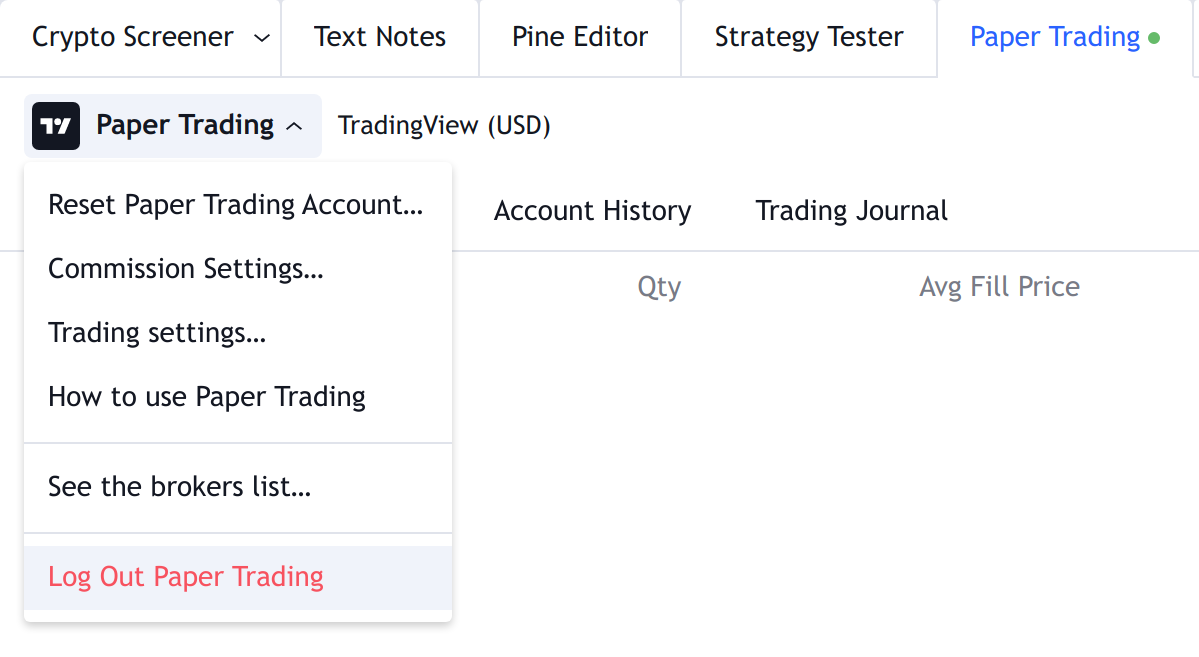Open the Paper Trading broker menu button
This screenshot has width=1199, height=657.
click(x=173, y=125)
